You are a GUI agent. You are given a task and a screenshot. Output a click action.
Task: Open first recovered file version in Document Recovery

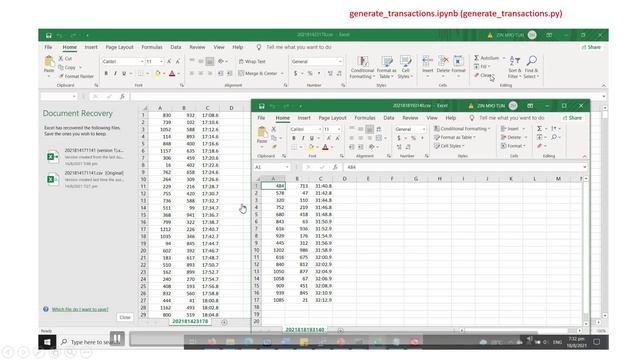86,157
